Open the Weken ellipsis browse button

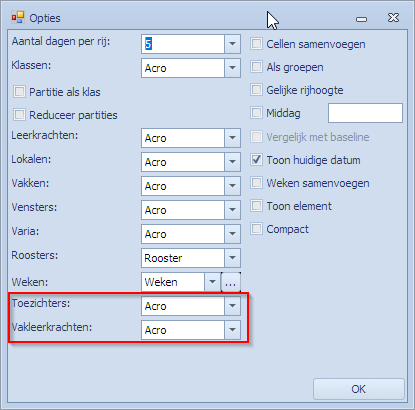click(231, 282)
